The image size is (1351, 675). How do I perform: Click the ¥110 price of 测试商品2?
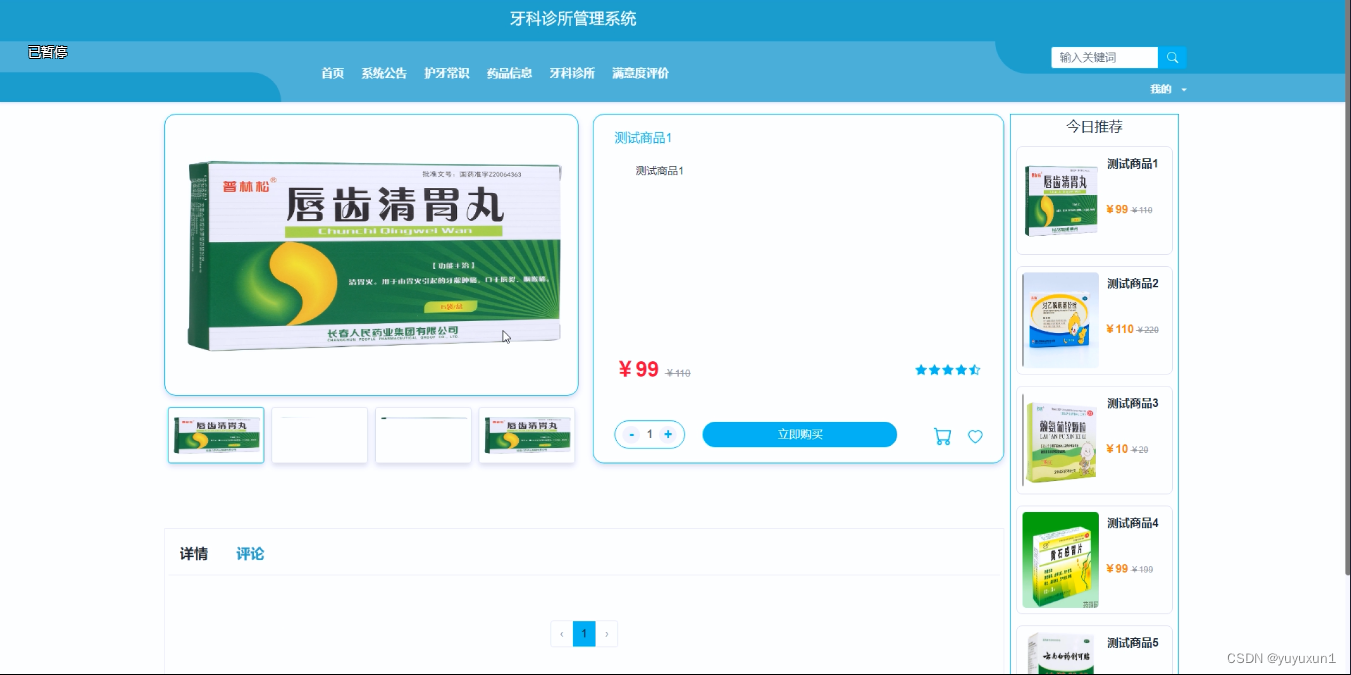[1120, 329]
